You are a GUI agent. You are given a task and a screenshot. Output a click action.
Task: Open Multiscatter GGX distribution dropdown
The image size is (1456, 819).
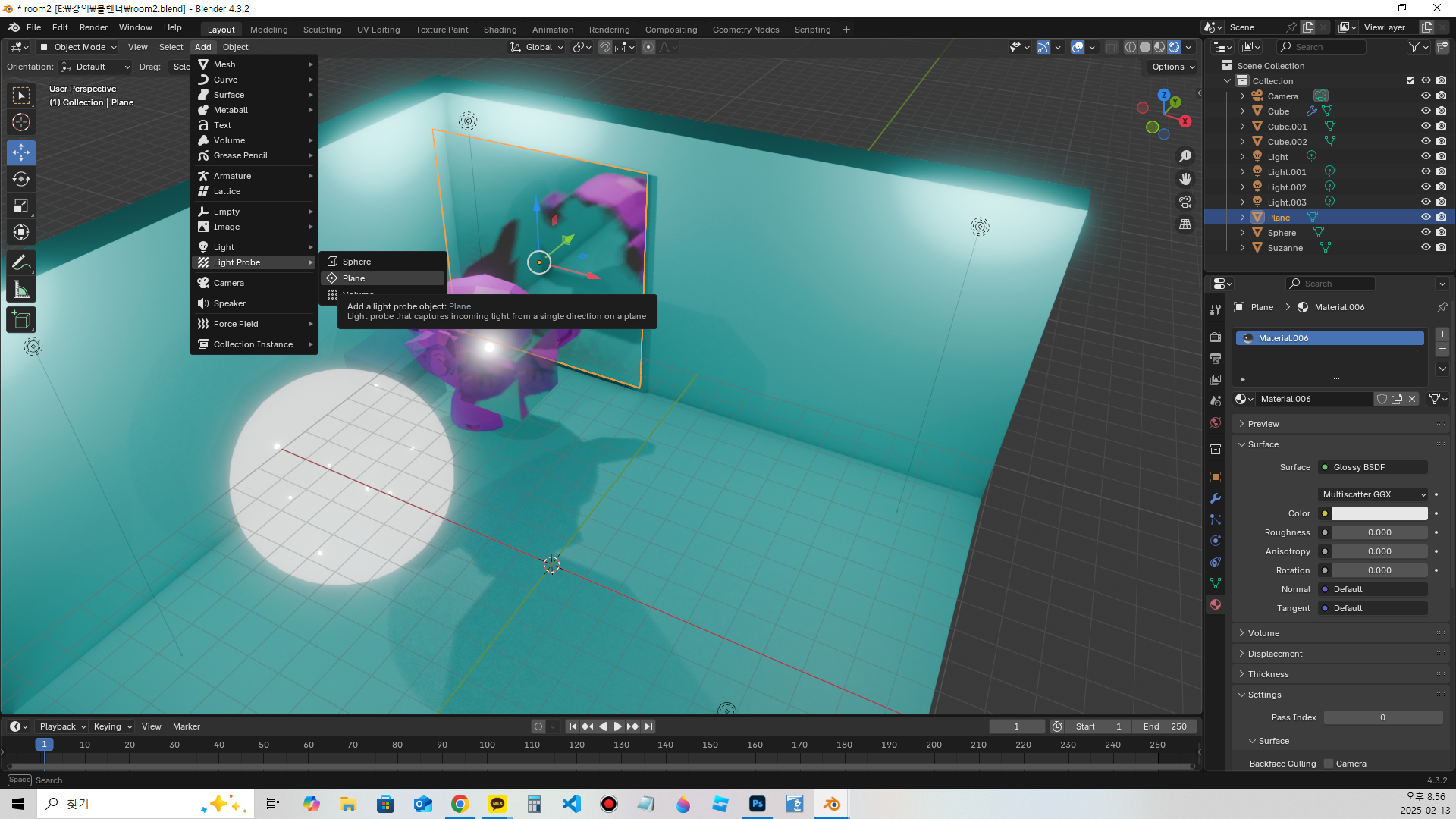[x=1373, y=494]
